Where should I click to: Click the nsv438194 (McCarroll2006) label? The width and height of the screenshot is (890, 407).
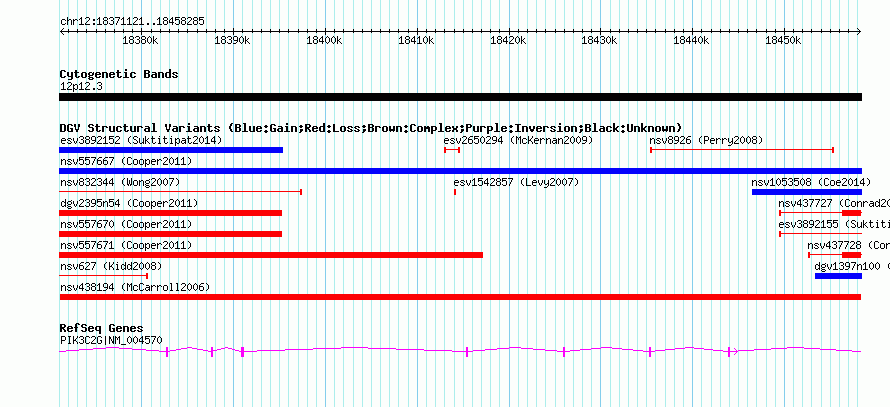click(135, 287)
